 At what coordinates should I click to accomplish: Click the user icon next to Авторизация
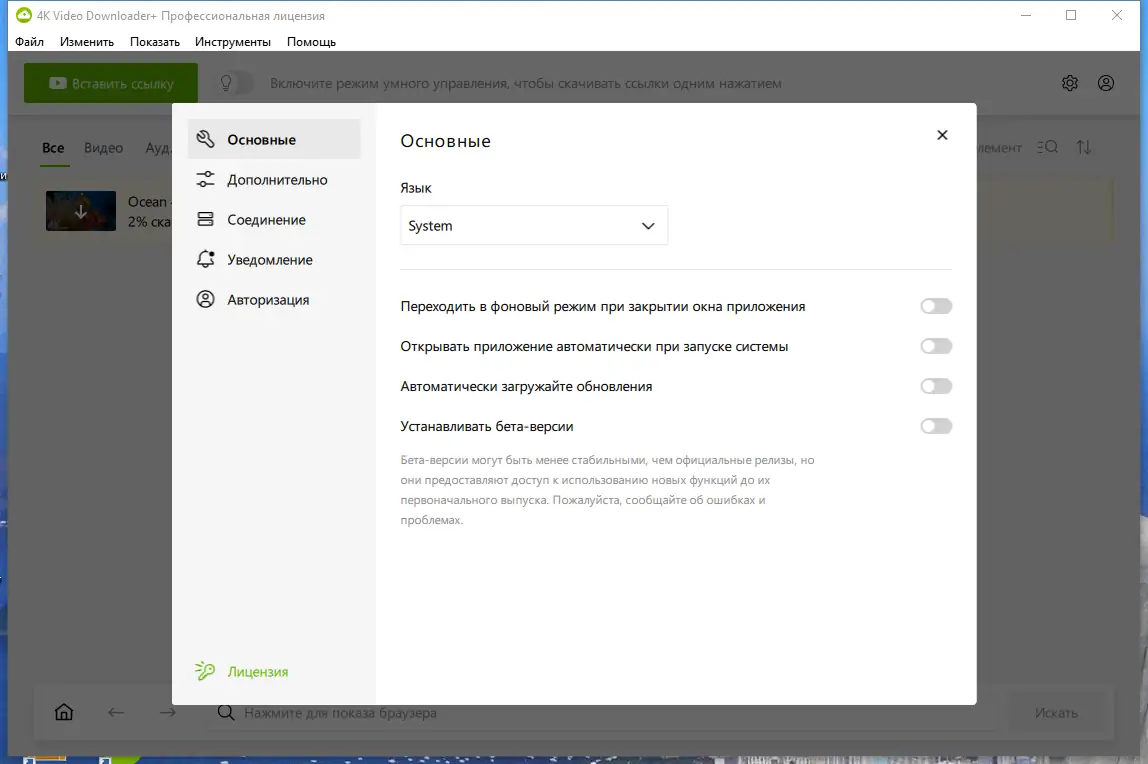206,299
